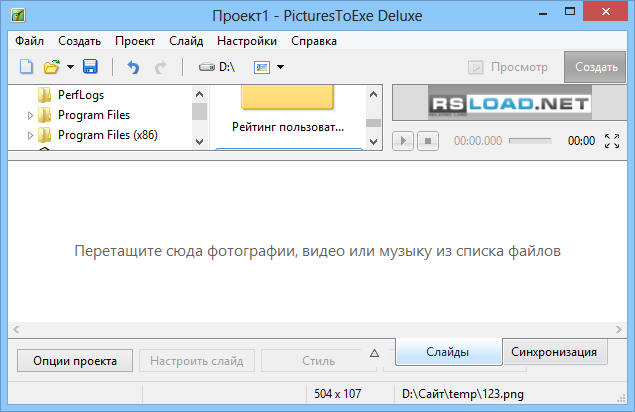Click file list scroll down arrow
This screenshot has height=412, width=635.
pyautogui.click(x=373, y=142)
